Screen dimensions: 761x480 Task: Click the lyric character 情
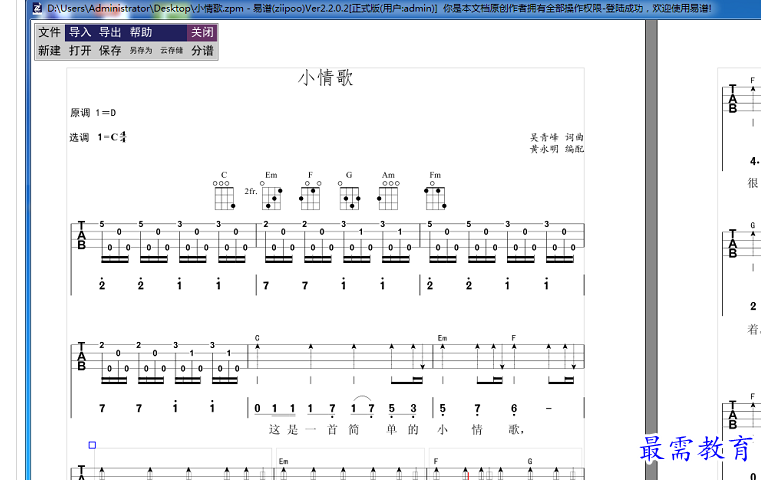click(x=477, y=430)
